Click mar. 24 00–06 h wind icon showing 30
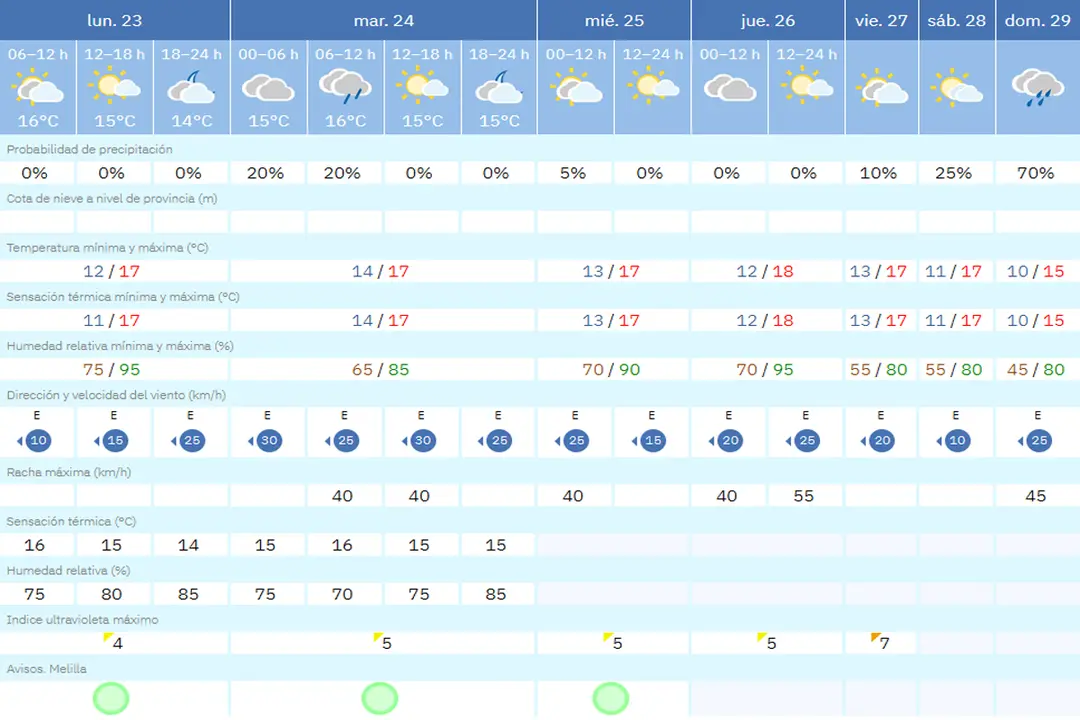 265,440
